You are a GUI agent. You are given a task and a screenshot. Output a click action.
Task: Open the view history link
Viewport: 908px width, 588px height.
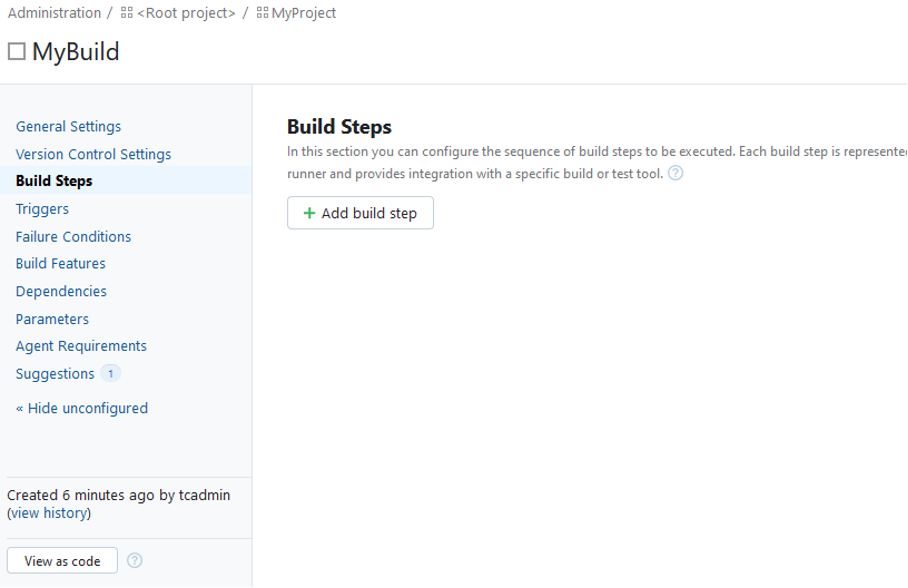click(49, 513)
